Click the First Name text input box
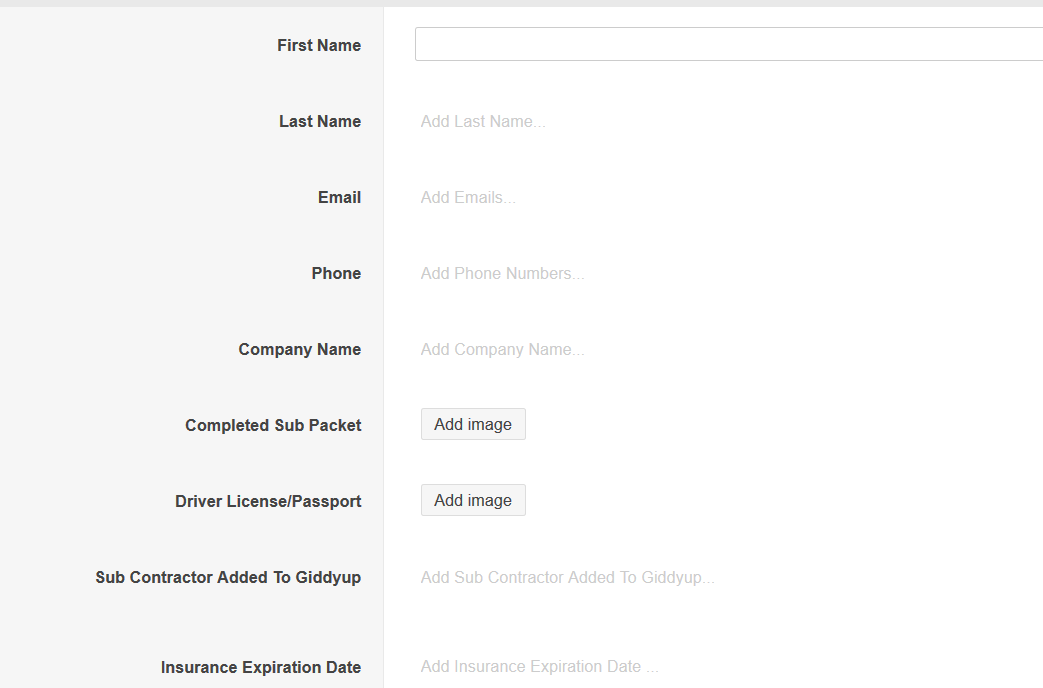The width and height of the screenshot is (1043, 688). tap(728, 44)
